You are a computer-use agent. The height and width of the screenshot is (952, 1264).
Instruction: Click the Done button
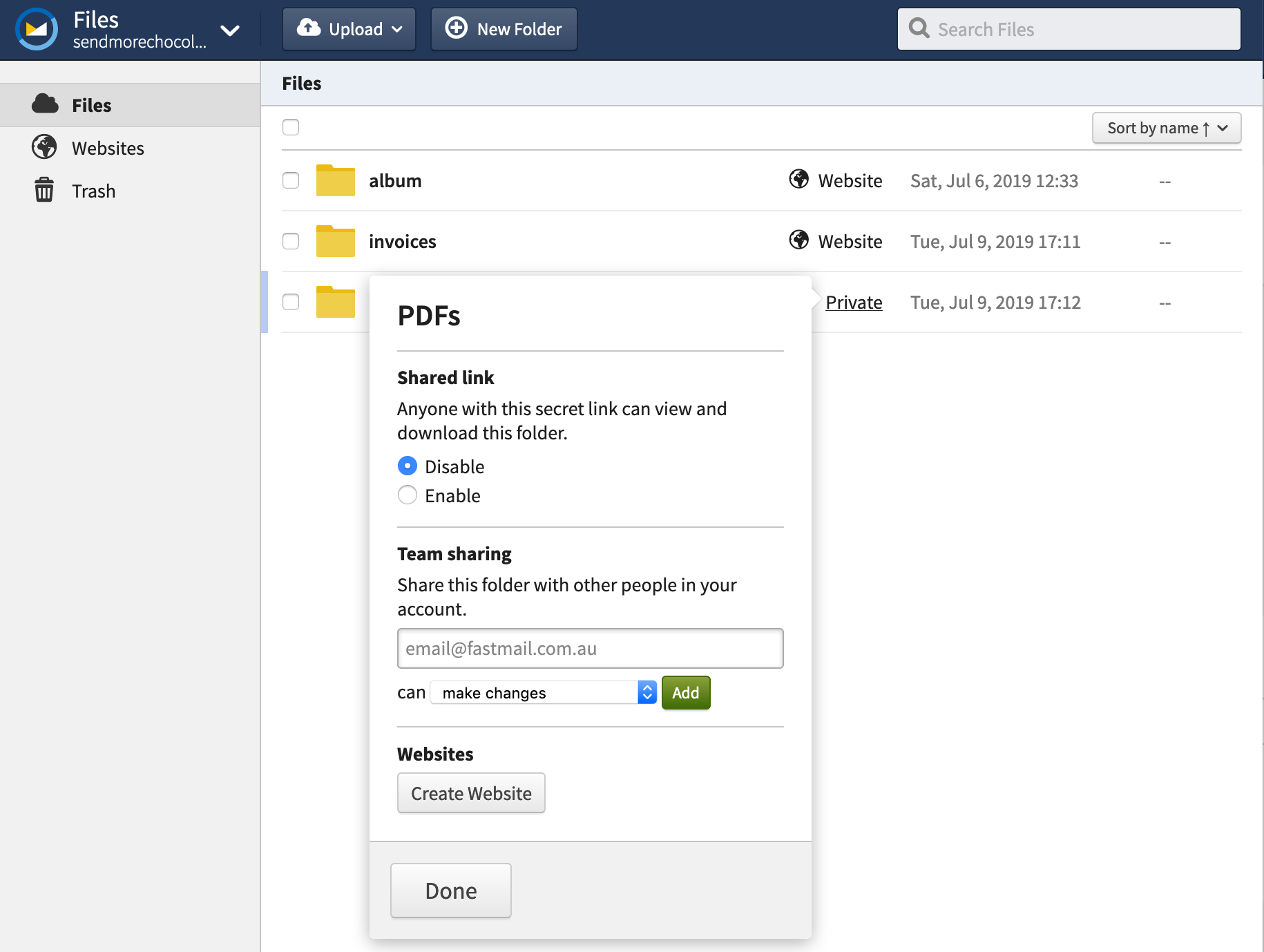[451, 891]
